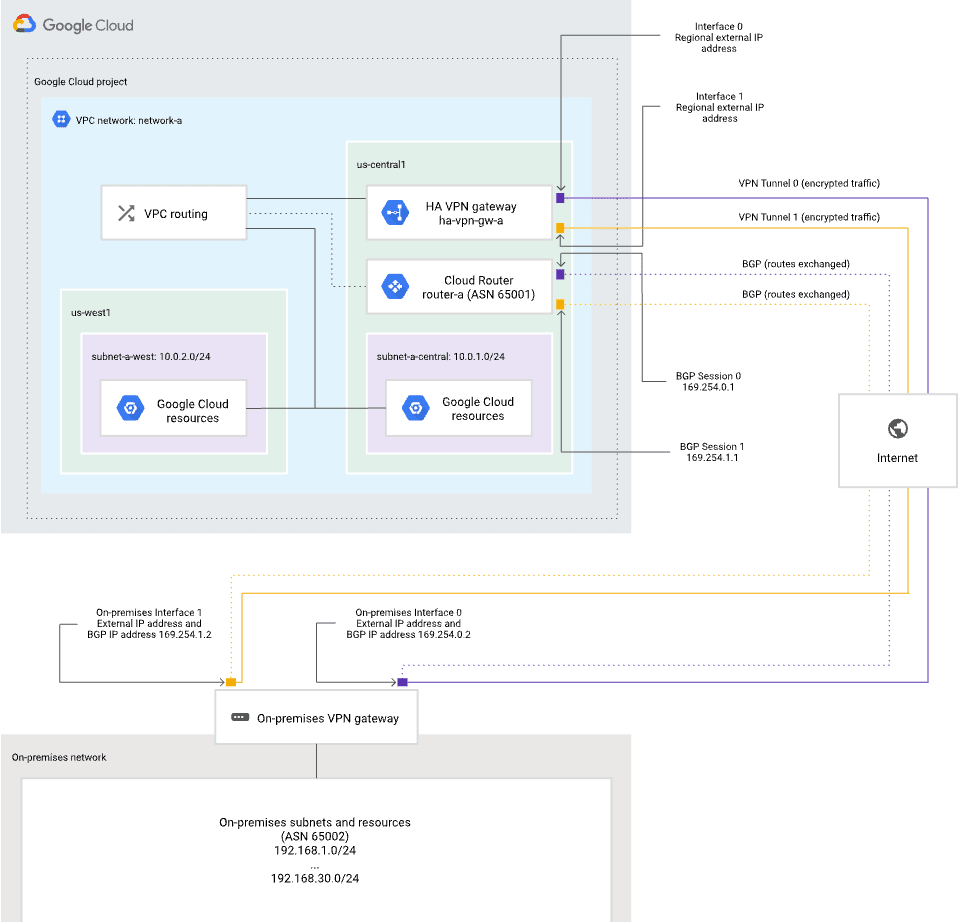Screen dimensions: 972x922
Task: Select the Cloud Router router-a box
Action: tap(459, 286)
